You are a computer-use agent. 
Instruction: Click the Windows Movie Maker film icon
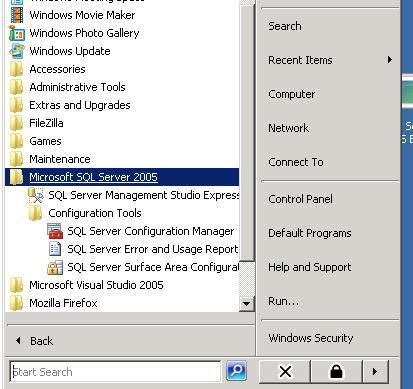[x=17, y=15]
